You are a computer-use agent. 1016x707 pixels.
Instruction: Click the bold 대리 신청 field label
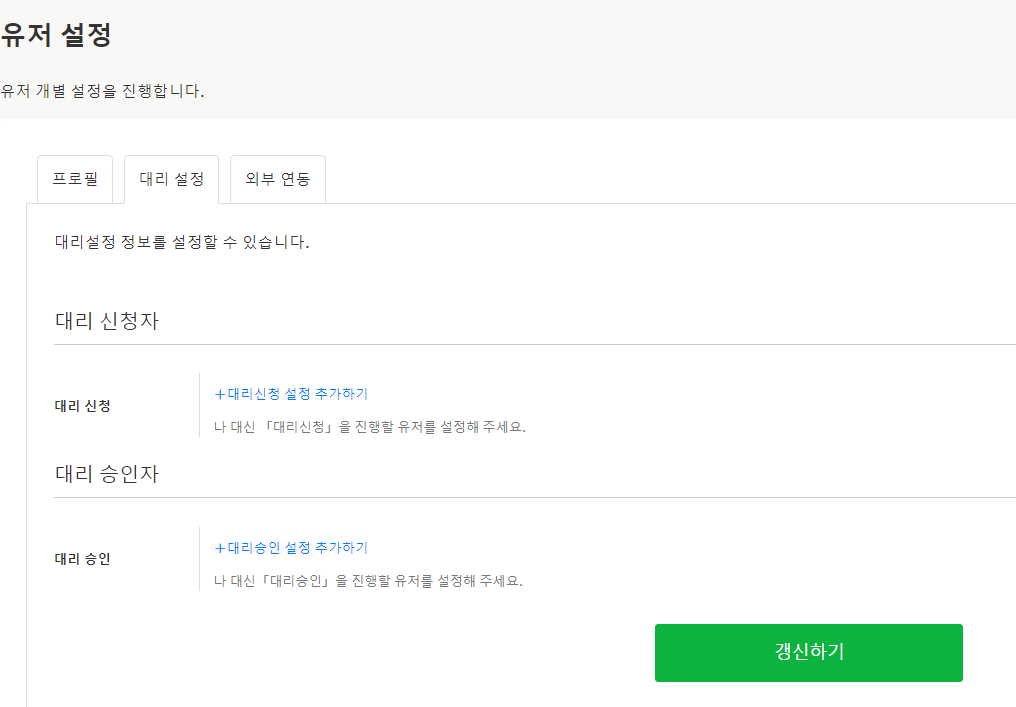[x=83, y=406]
